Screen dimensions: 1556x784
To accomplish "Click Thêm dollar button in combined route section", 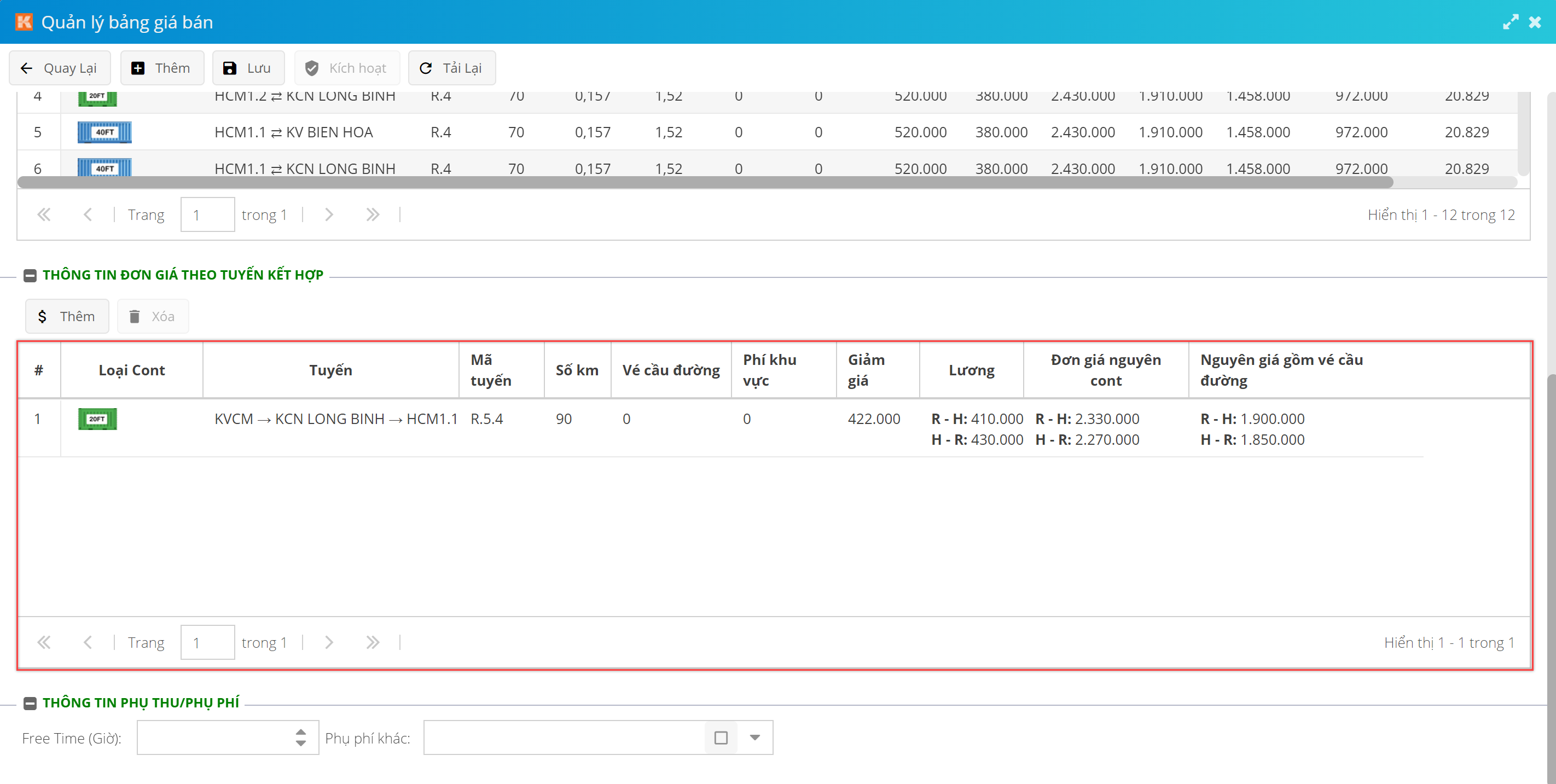I will 66,316.
